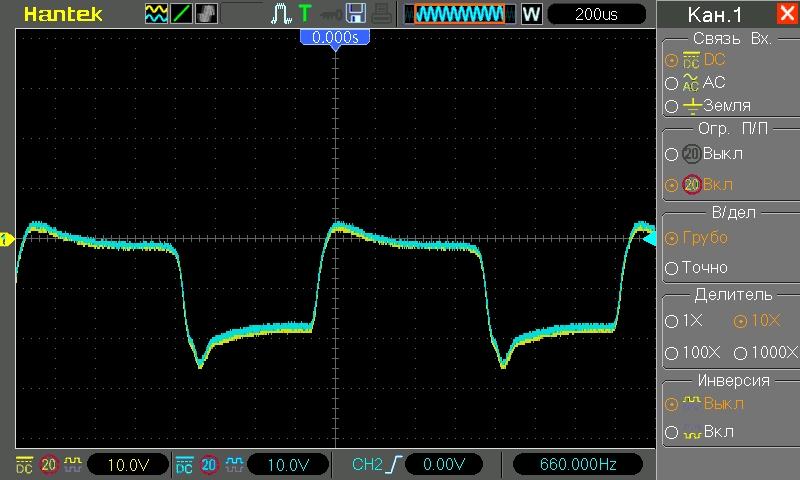Close the Кан.1 channel menu

pyautogui.click(x=786, y=14)
